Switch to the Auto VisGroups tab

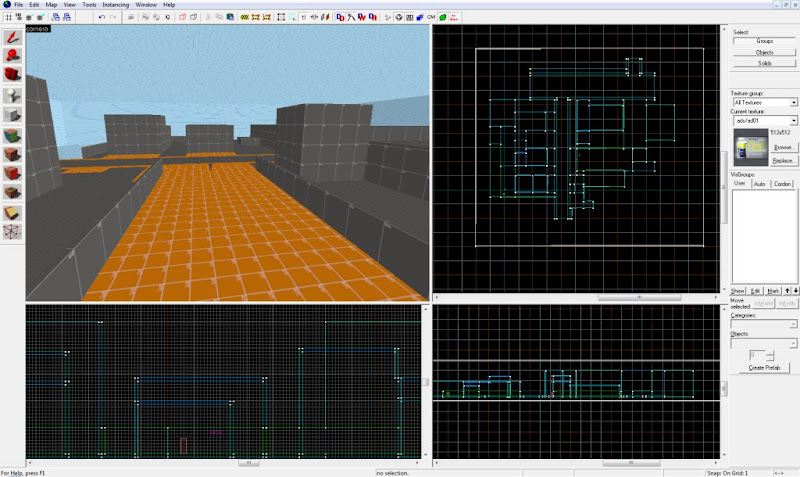(759, 184)
